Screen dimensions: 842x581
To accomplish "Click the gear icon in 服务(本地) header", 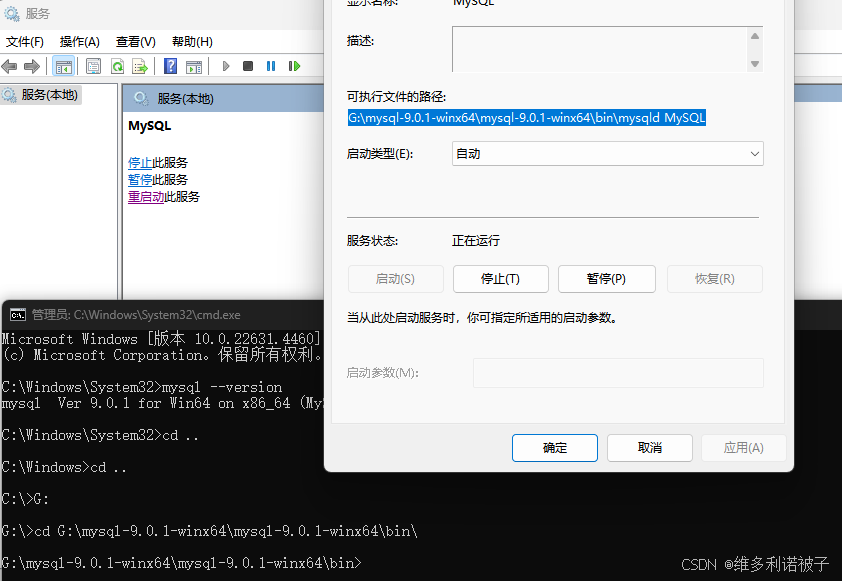I will coord(141,98).
